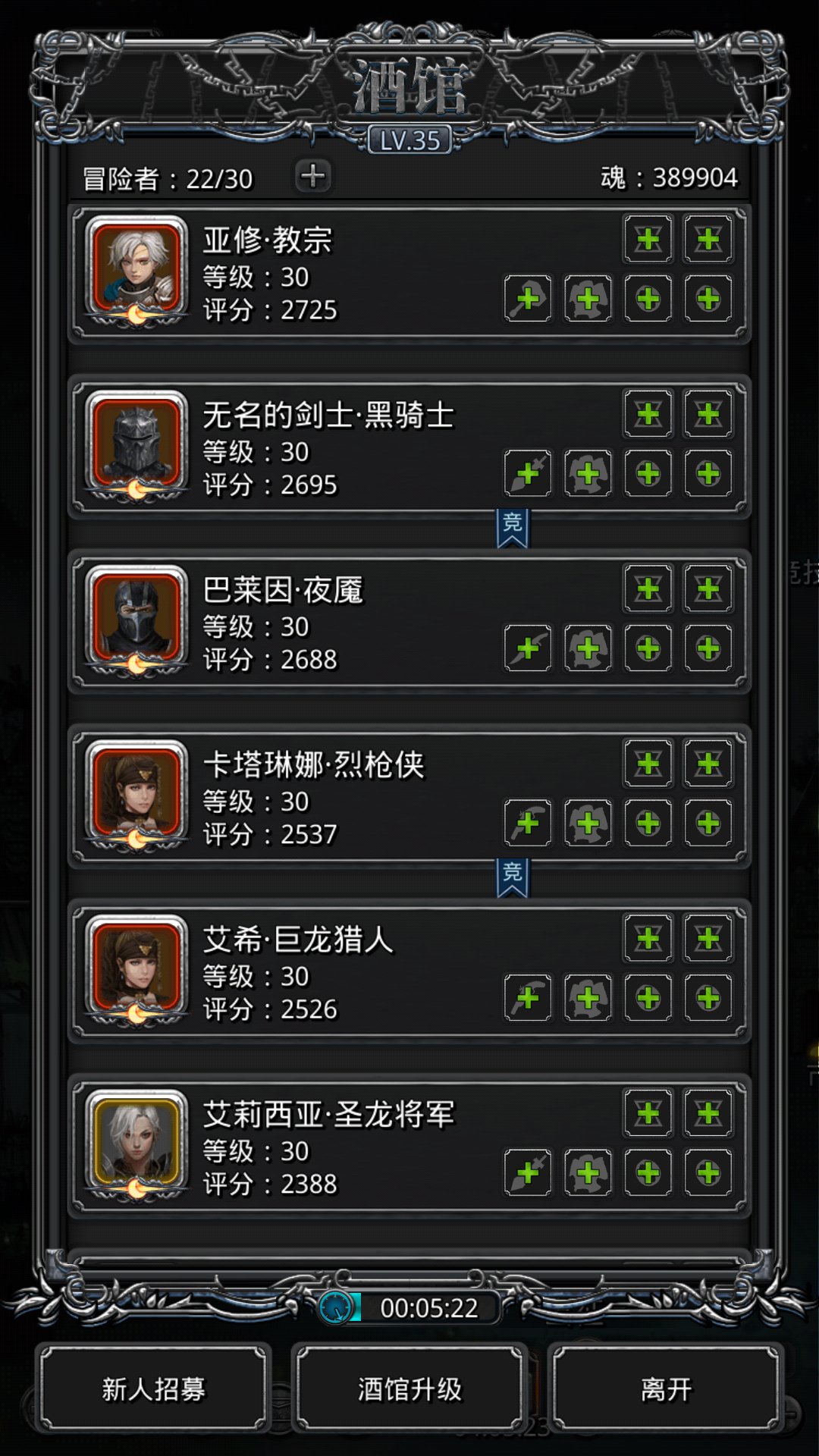Equip armor slot for 艾莉西亚·圣龙将军
The height and width of the screenshot is (1456, 819).
coord(588,1173)
